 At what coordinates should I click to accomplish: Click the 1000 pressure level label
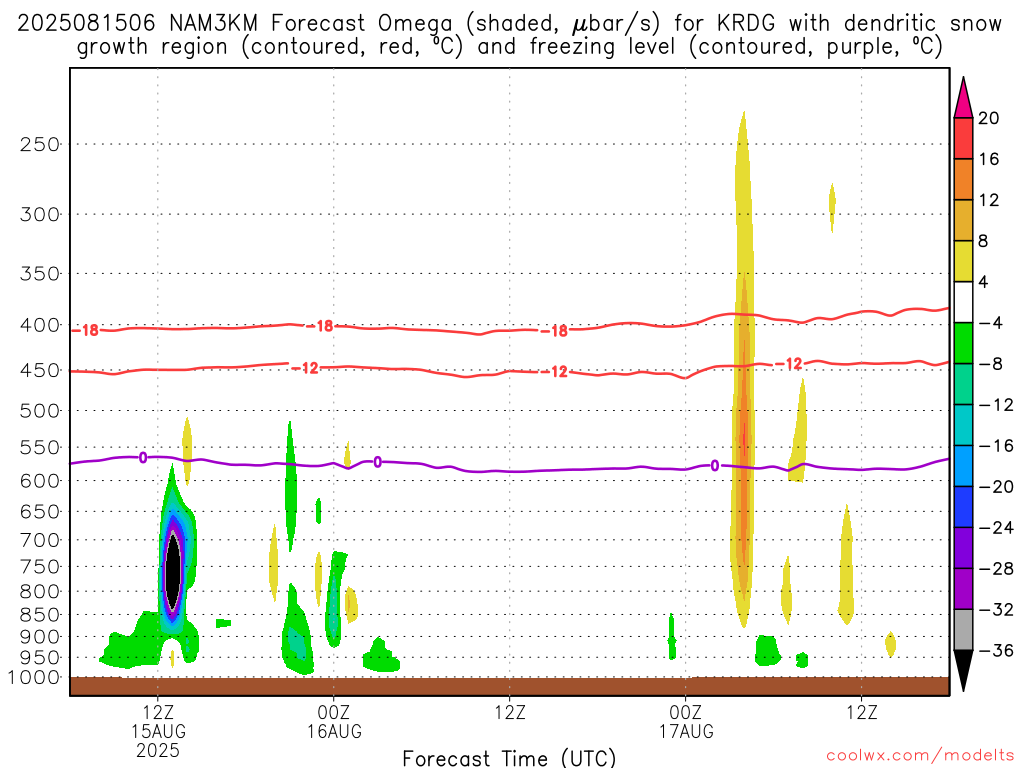point(34,678)
